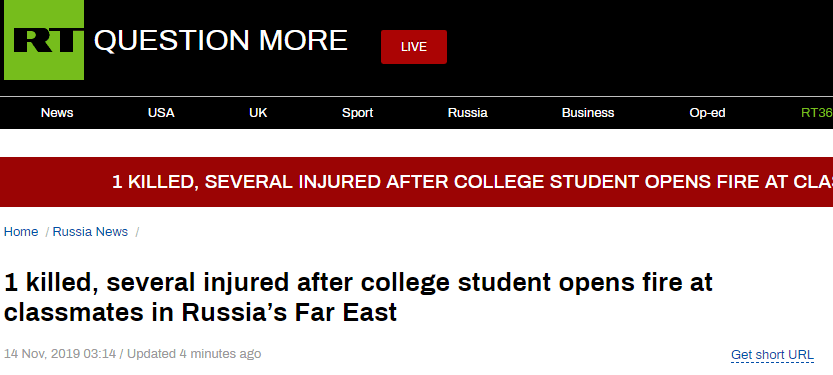This screenshot has width=833, height=375.
Task: Open the News menu item
Action: (x=57, y=113)
